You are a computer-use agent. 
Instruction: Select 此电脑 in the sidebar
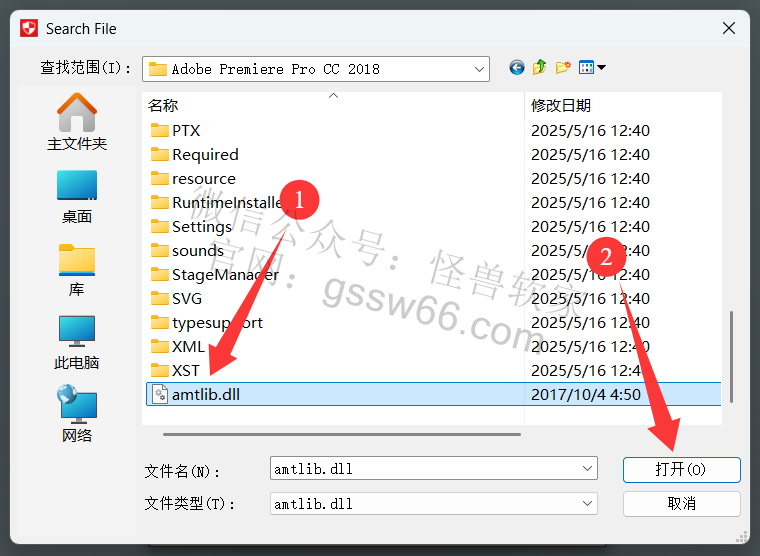(77, 343)
